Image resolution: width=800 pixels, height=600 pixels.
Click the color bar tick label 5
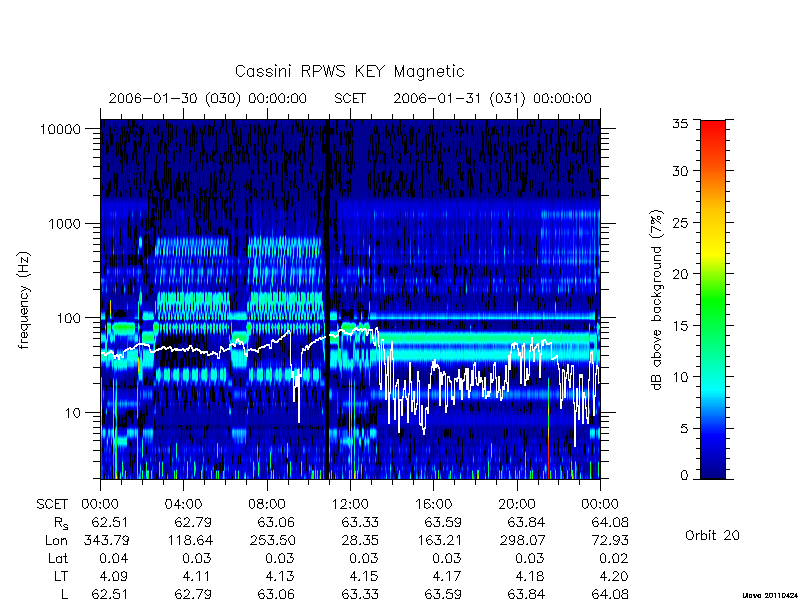684,429
